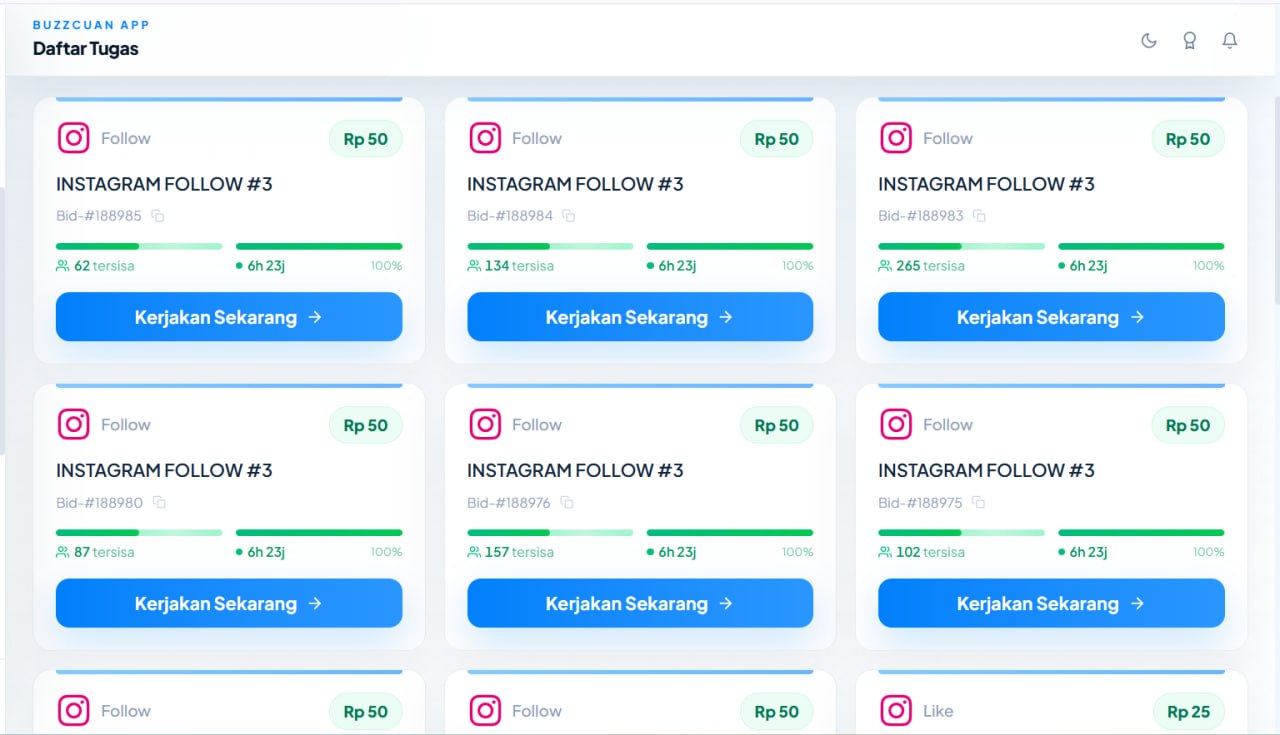Click the Rp 25 reward badge
1280x735 pixels.
coord(1188,712)
